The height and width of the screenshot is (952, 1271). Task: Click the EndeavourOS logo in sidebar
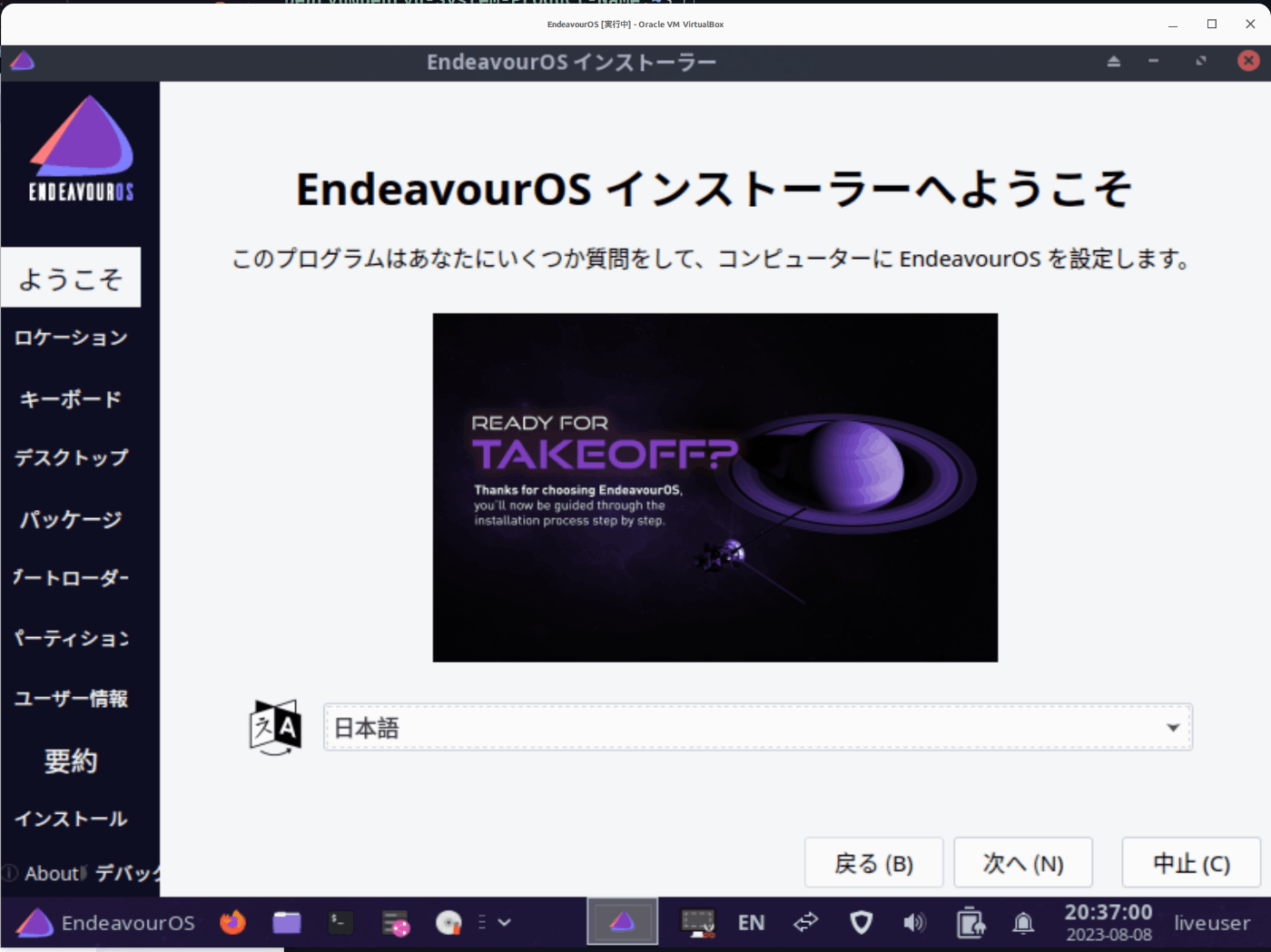pos(81,148)
